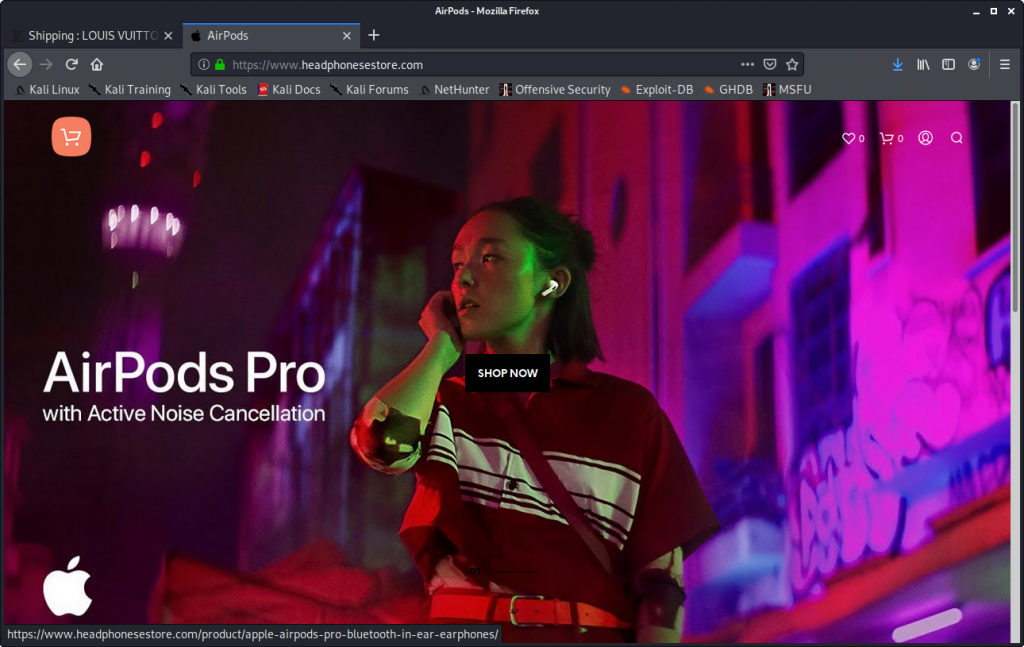Toggle the sidebar view
1024x647 pixels.
(x=948, y=64)
